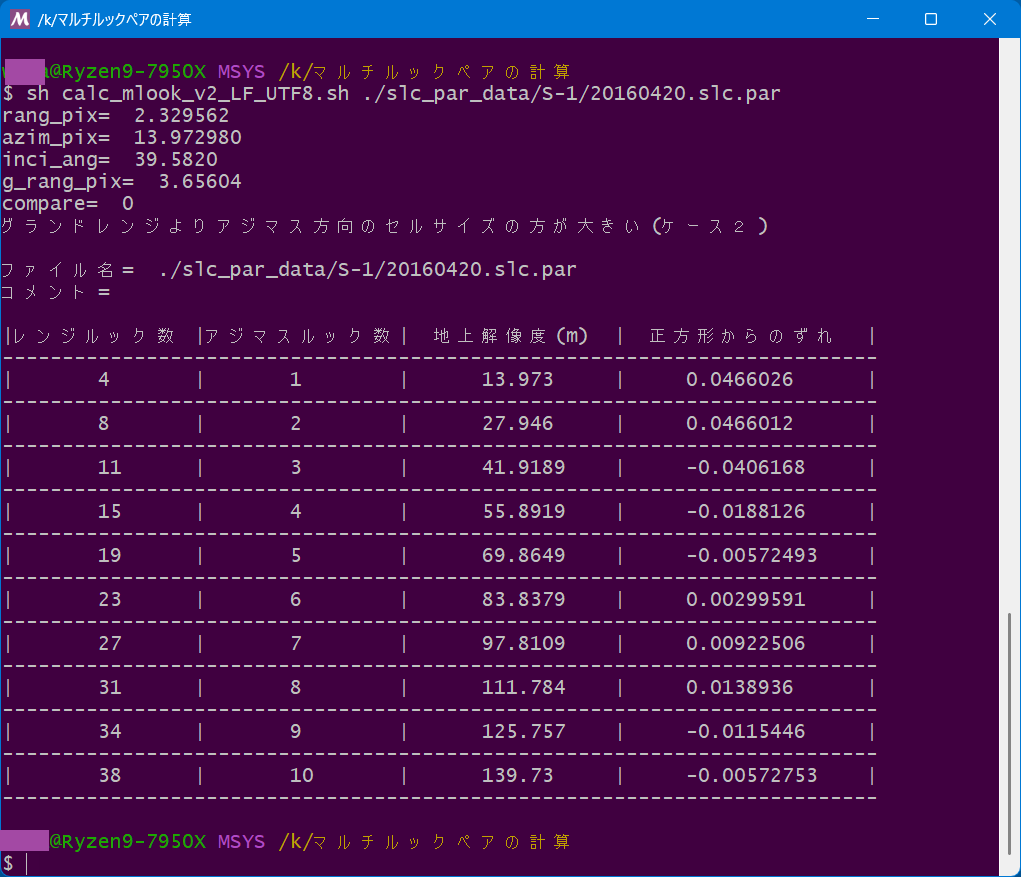Click the table cell showing 0.00299591

pos(746,600)
